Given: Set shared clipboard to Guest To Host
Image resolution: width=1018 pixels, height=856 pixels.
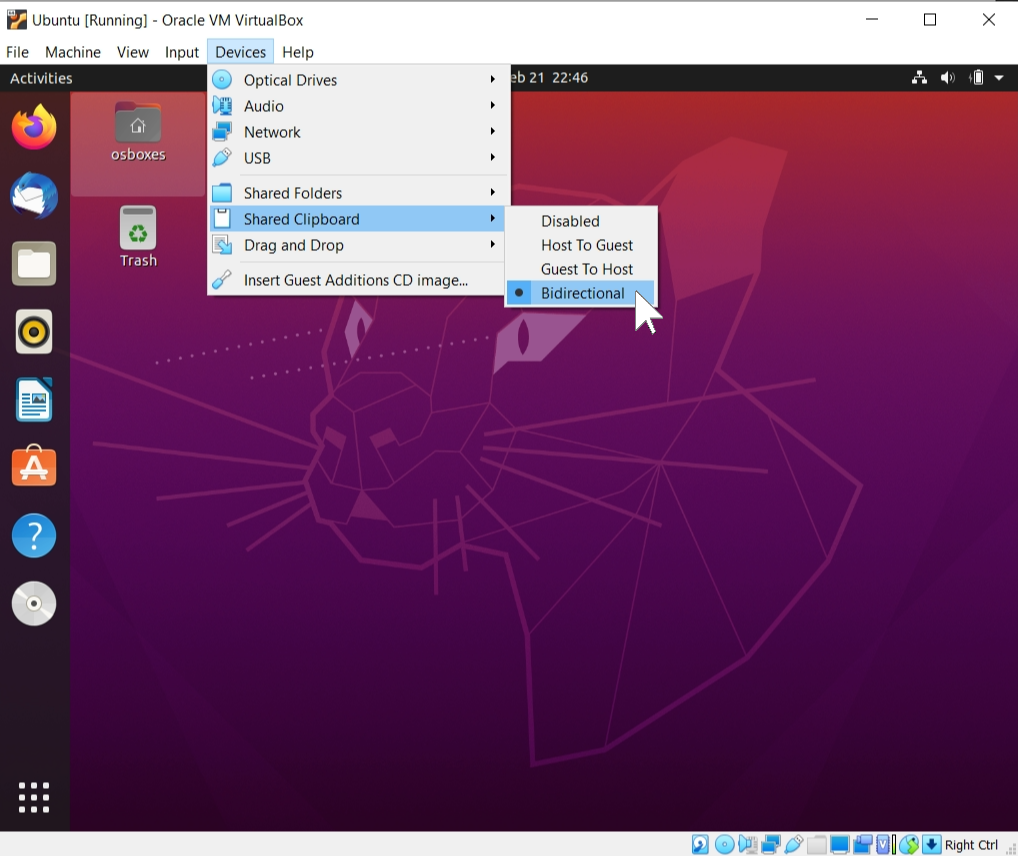Looking at the screenshot, I should 582,269.
